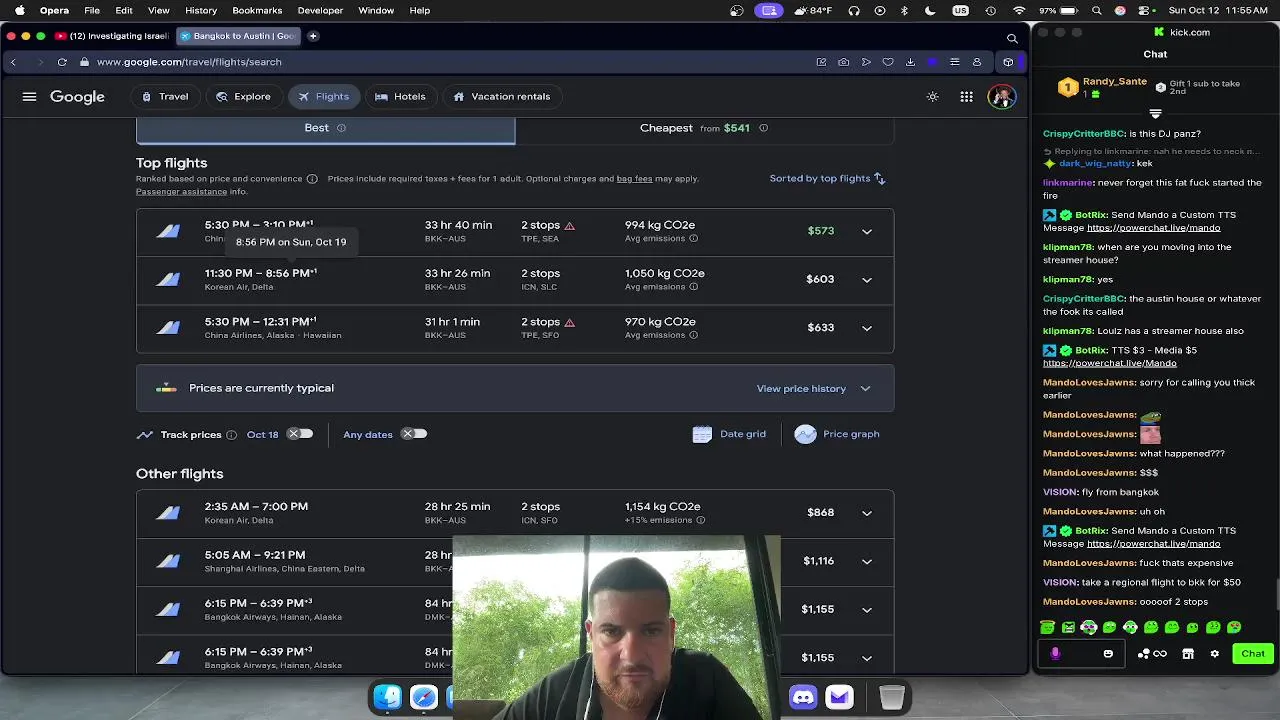Click emissions info icon for 1,050 kg CO2e
This screenshot has width=1280, height=720.
[693, 287]
